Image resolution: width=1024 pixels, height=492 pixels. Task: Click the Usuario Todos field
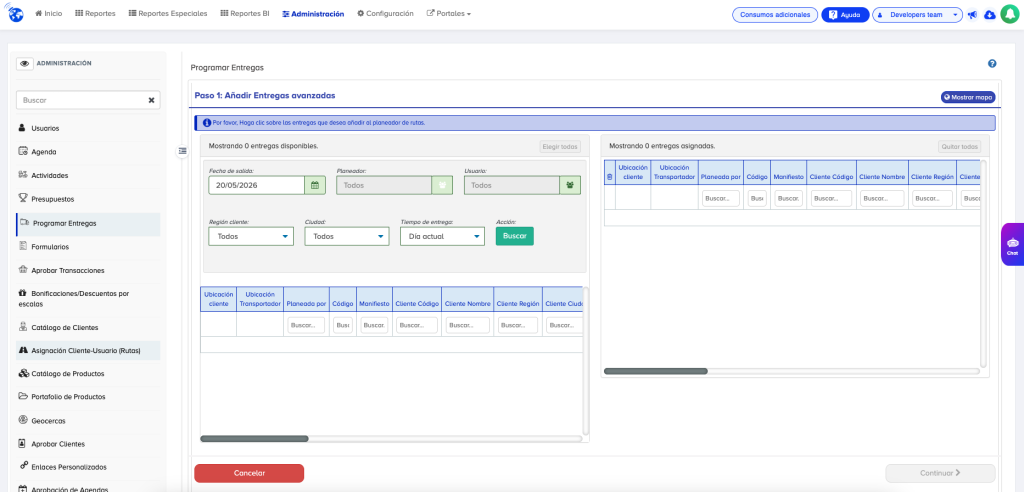tap(512, 186)
